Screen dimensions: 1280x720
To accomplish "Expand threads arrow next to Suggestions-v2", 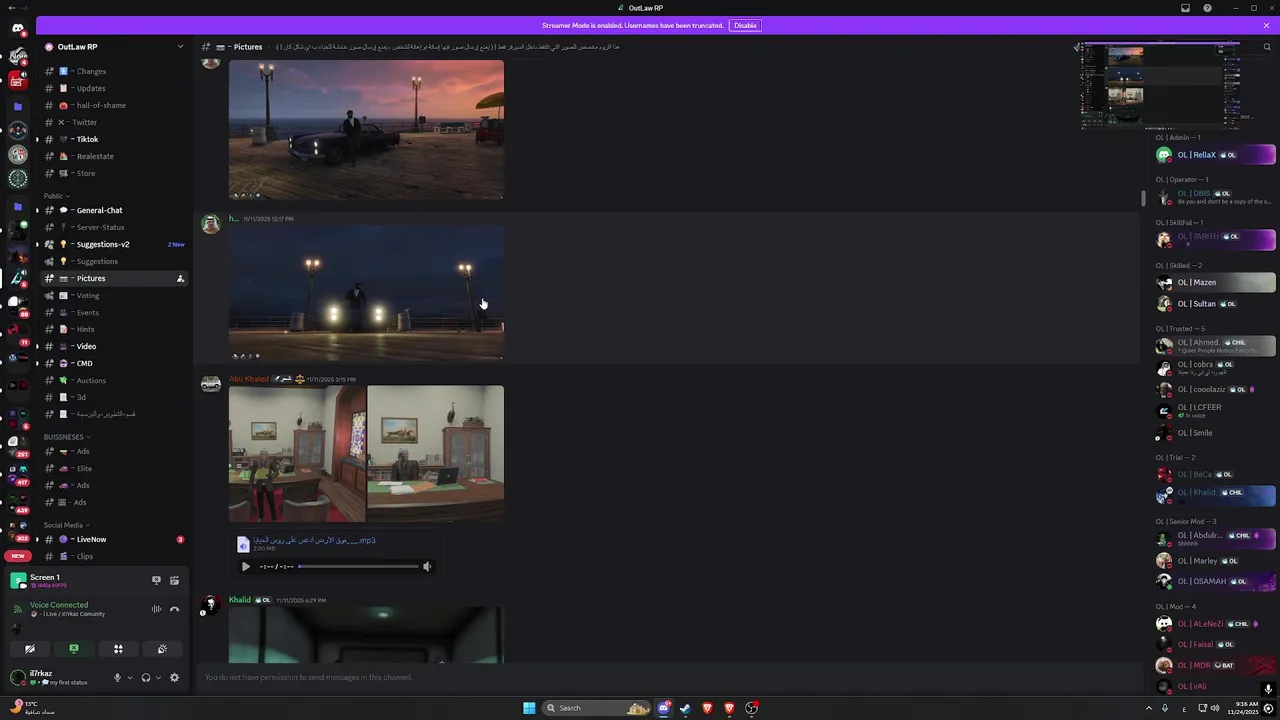I will coord(37,244).
